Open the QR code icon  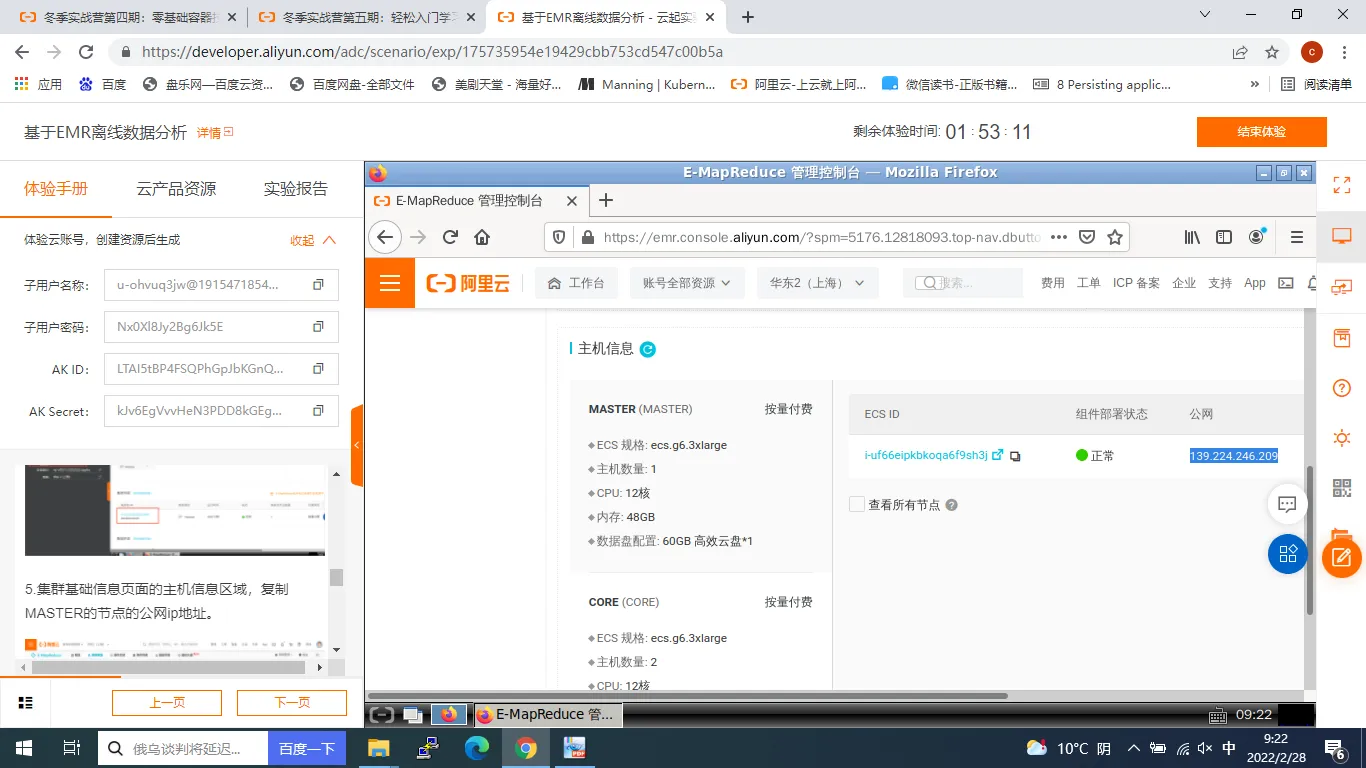pos(1342,488)
